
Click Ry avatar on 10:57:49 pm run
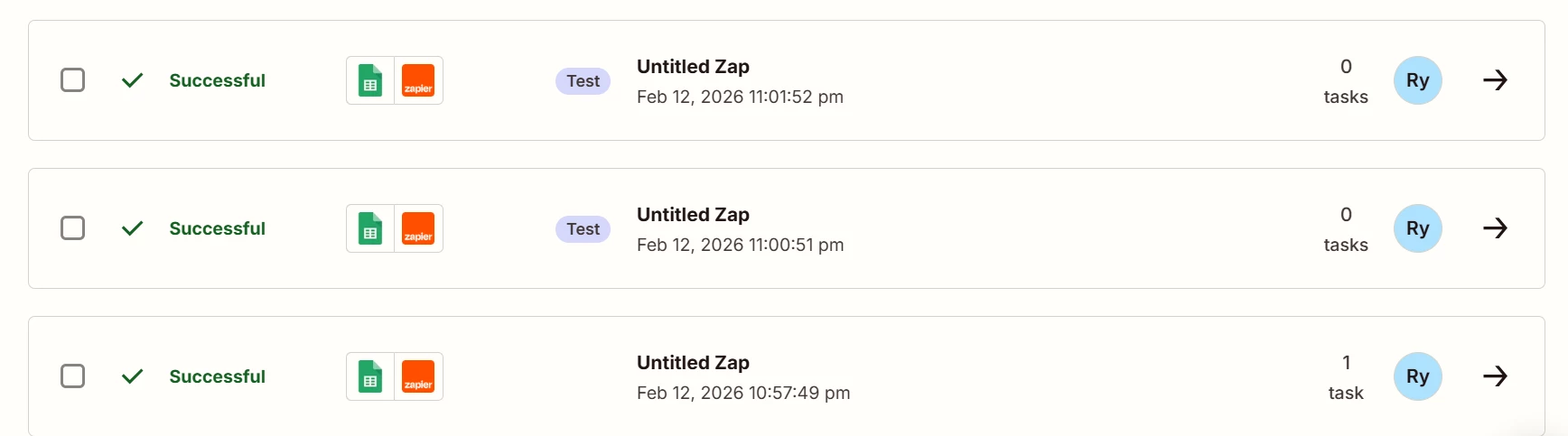[1417, 376]
